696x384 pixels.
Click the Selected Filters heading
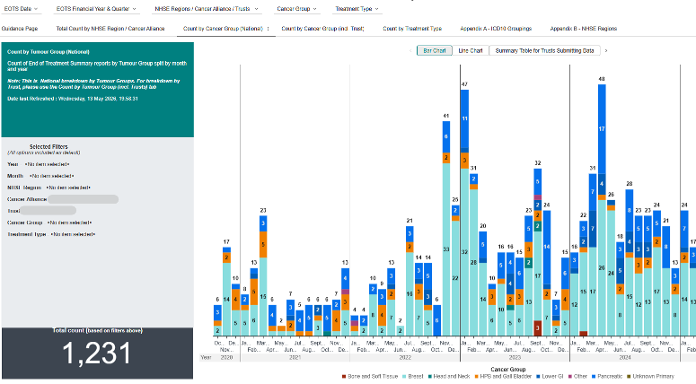48,146
